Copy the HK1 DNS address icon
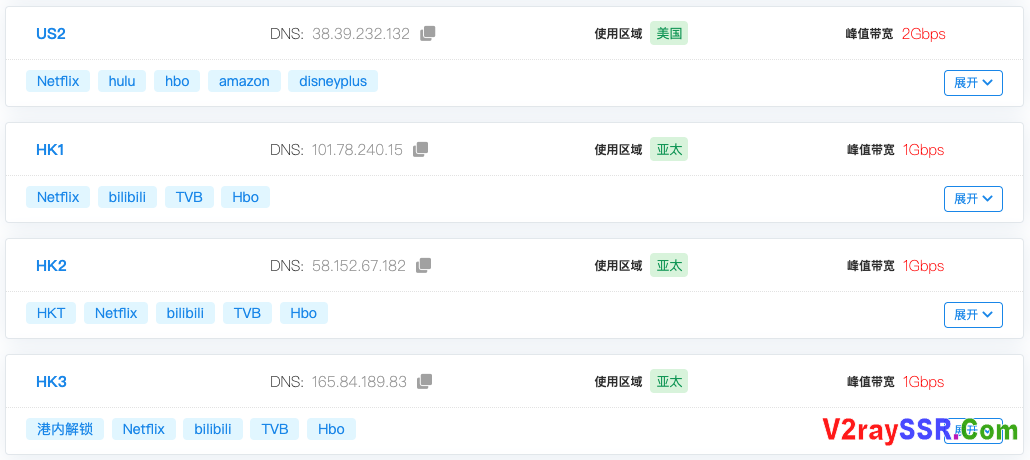1030x460 pixels. [421, 149]
